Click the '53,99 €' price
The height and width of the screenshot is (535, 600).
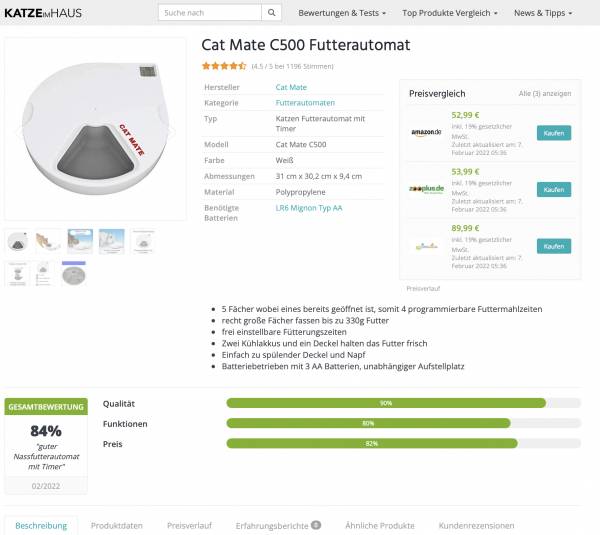pos(465,172)
